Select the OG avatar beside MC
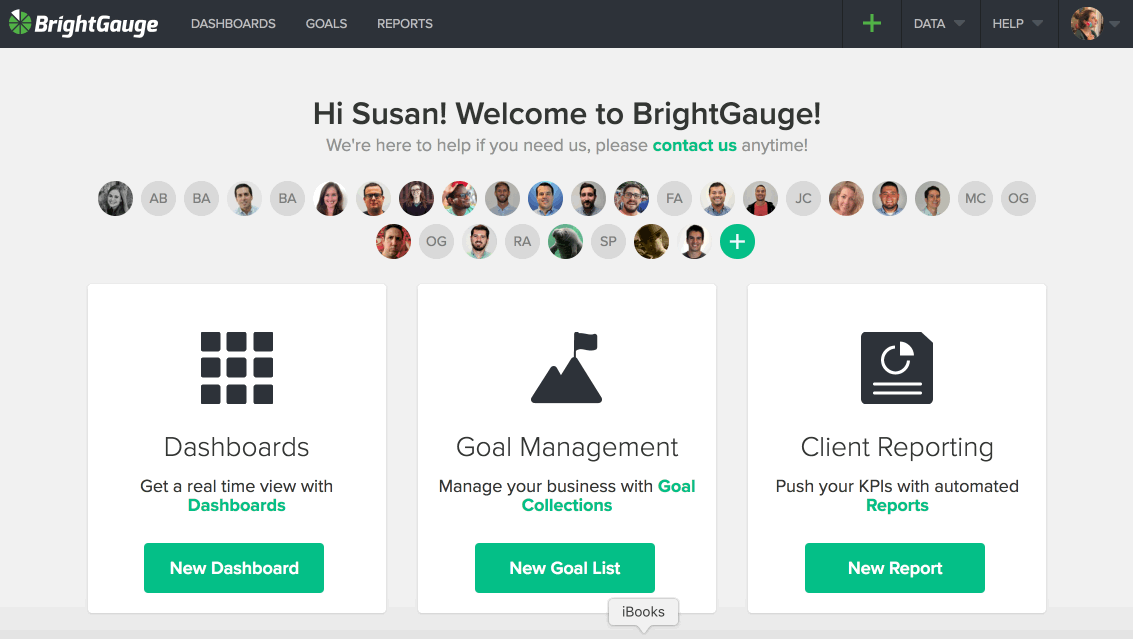The image size is (1133, 639). (1018, 198)
